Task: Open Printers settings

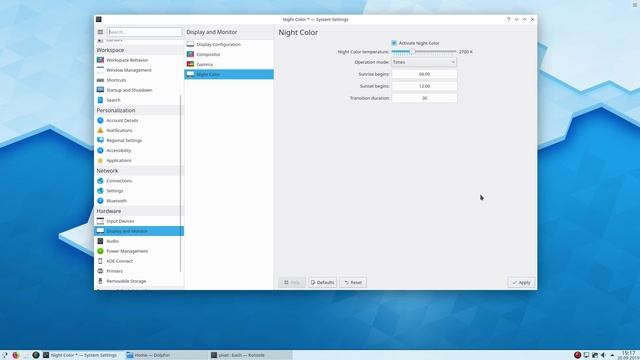Action: coord(139,271)
